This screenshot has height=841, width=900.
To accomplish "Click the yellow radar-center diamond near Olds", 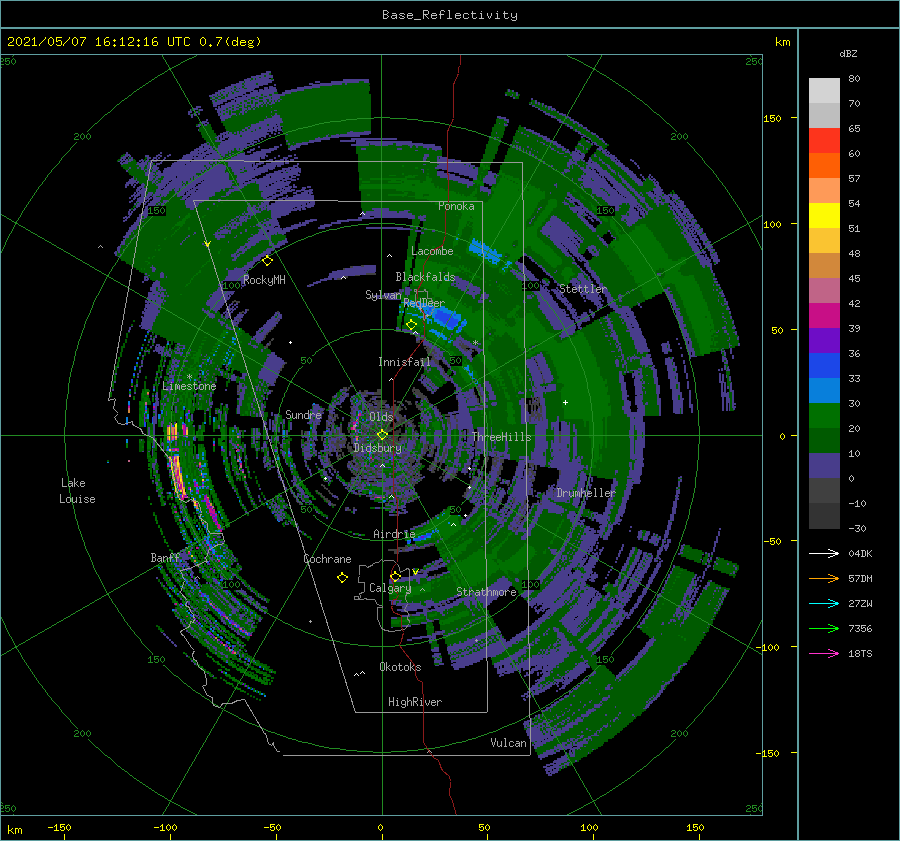I will pyautogui.click(x=382, y=435).
